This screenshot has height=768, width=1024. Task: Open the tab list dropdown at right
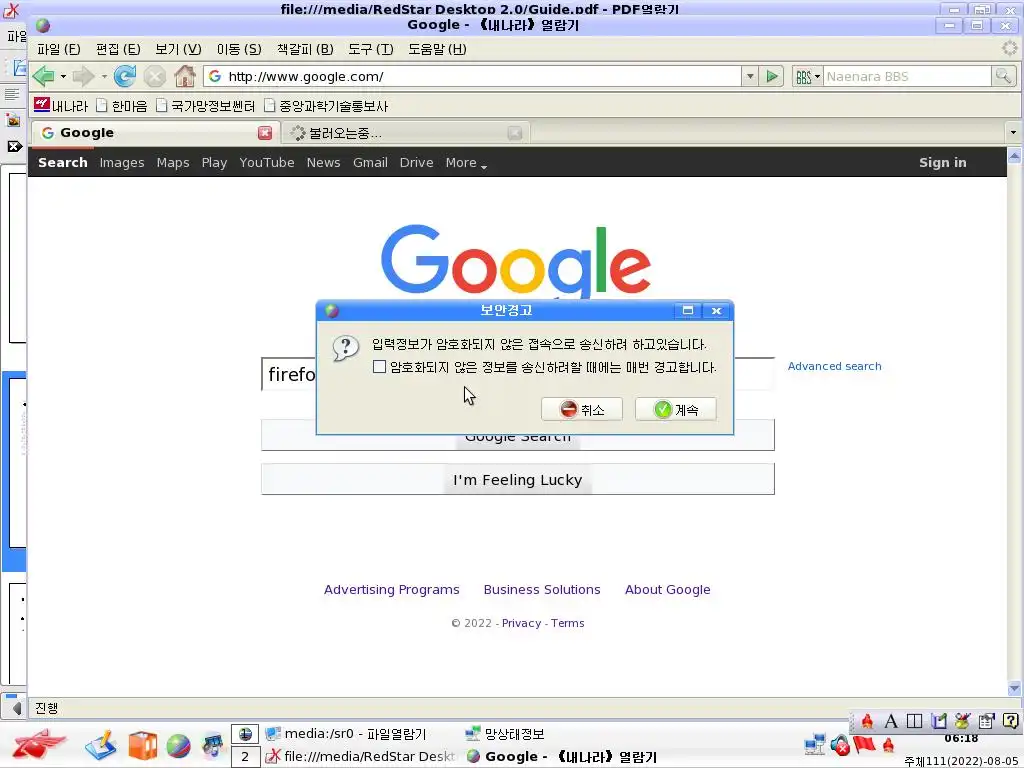click(1013, 133)
